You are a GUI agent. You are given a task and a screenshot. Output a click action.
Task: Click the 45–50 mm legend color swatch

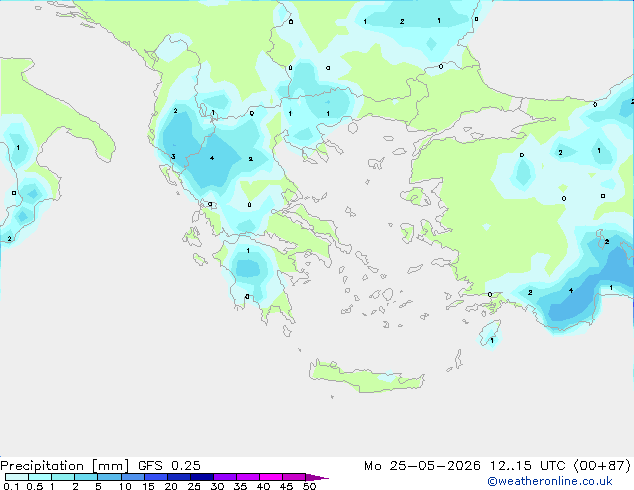[x=294, y=477]
